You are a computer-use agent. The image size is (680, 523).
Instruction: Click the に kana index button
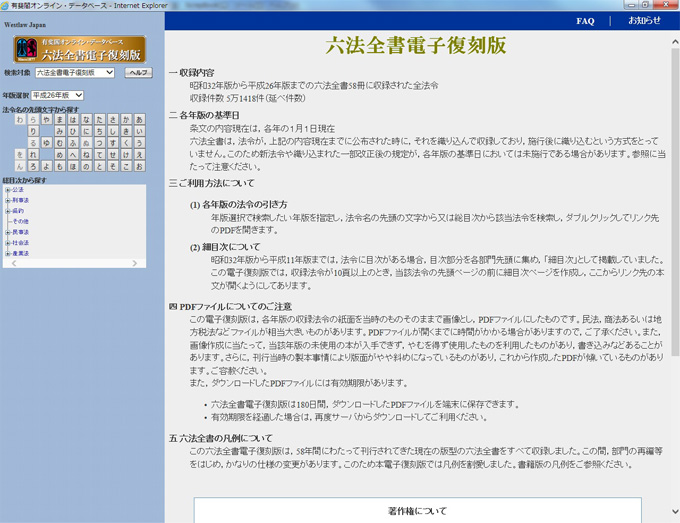[86, 131]
